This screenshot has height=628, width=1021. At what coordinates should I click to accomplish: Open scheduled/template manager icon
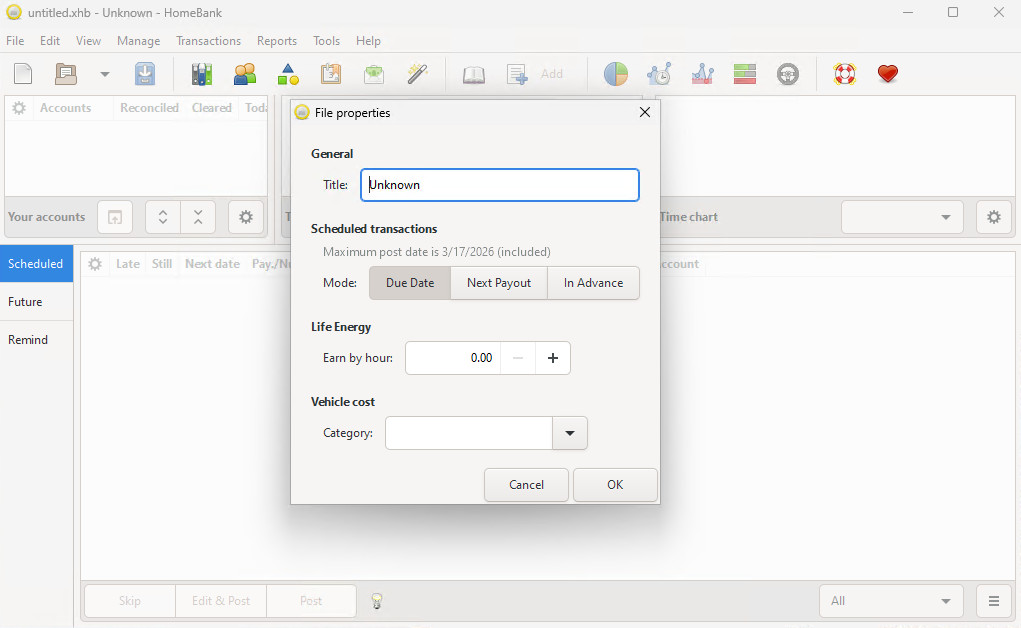point(331,74)
